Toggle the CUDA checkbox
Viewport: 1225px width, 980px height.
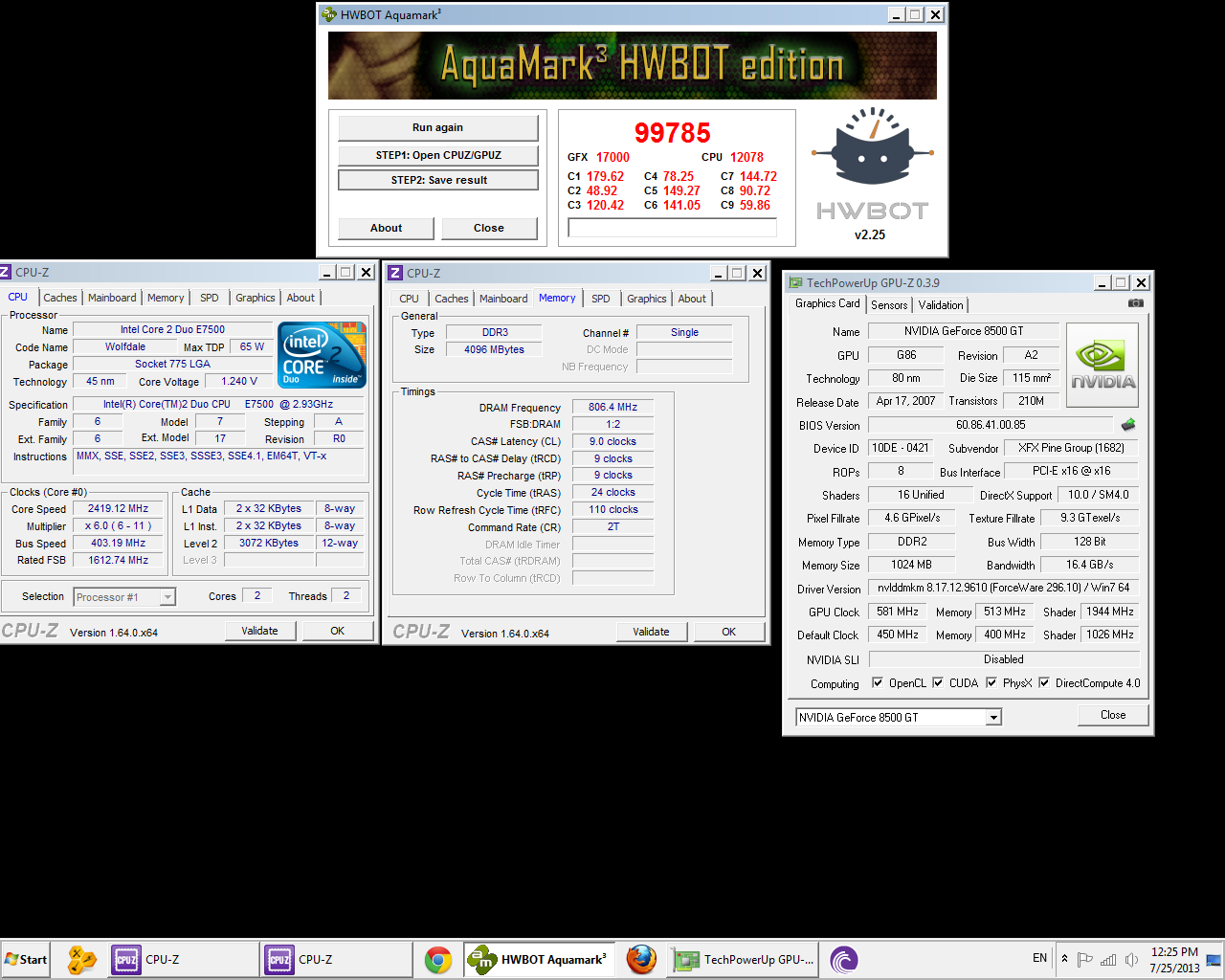[938, 683]
